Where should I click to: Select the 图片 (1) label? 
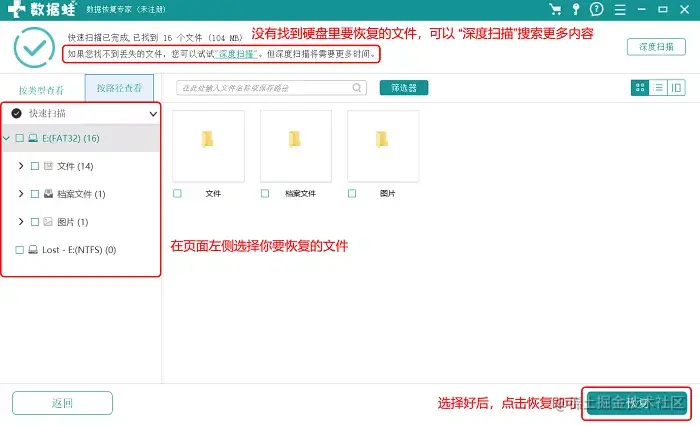click(x=73, y=222)
